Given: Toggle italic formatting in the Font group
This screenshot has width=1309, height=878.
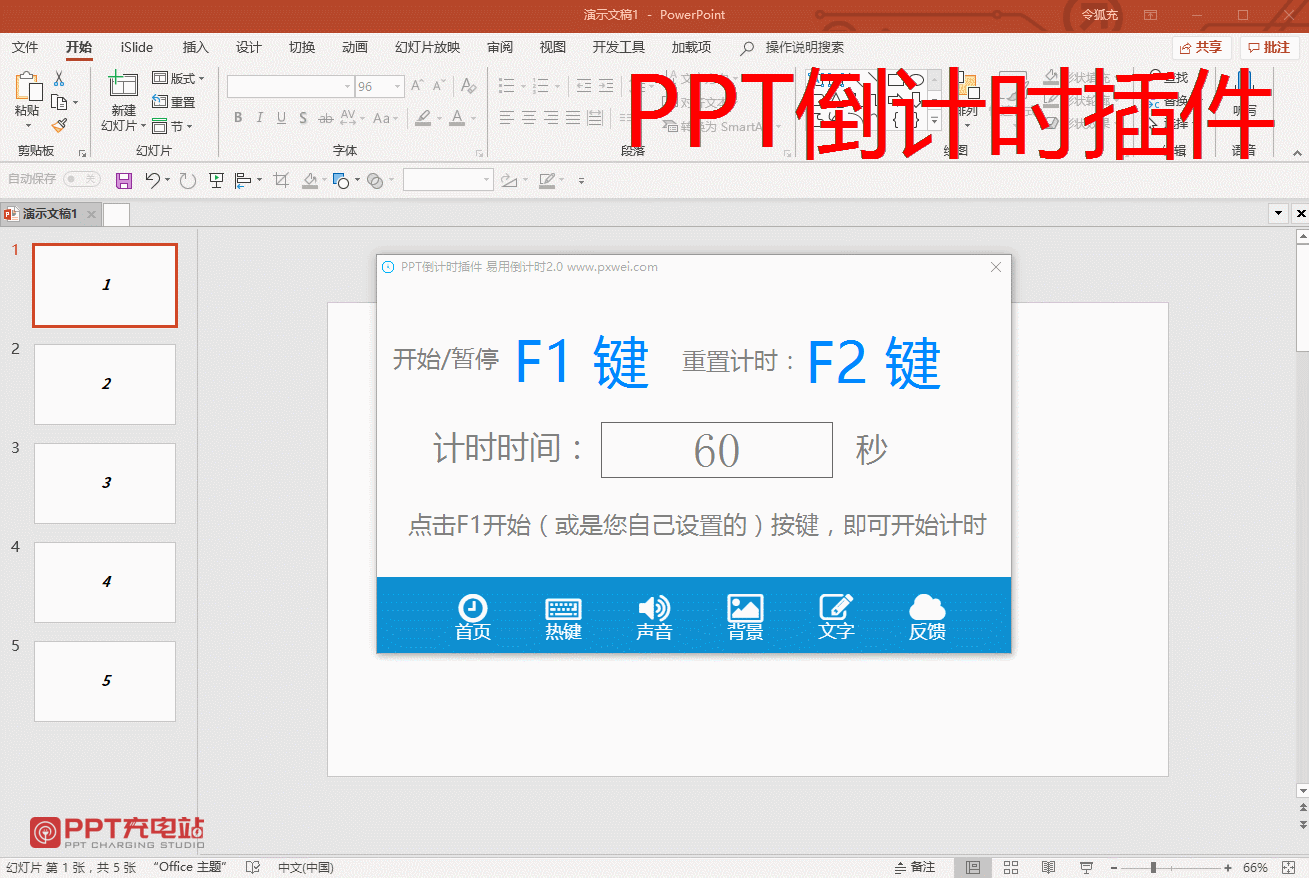Looking at the screenshot, I should tap(259, 117).
